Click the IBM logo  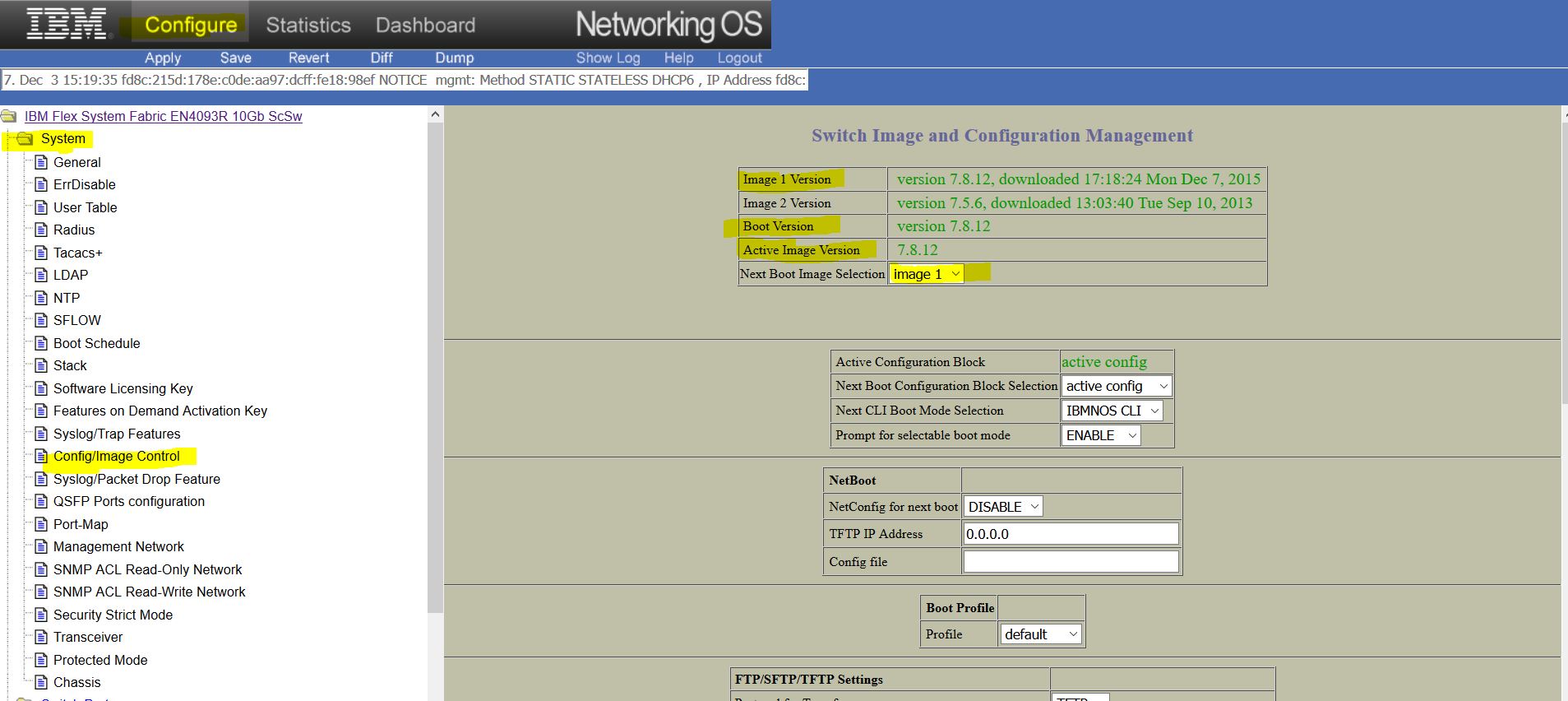point(67,24)
